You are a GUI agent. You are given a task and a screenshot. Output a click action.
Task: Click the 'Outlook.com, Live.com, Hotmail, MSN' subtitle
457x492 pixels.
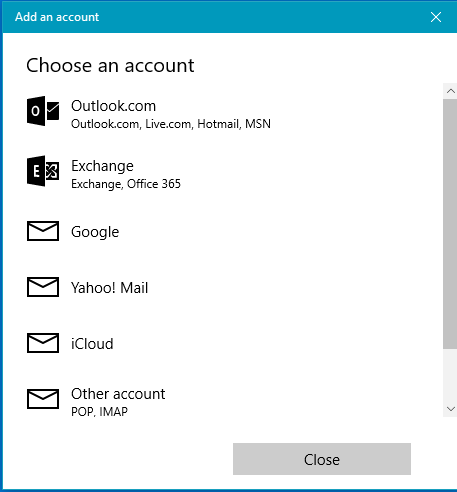click(x=171, y=124)
